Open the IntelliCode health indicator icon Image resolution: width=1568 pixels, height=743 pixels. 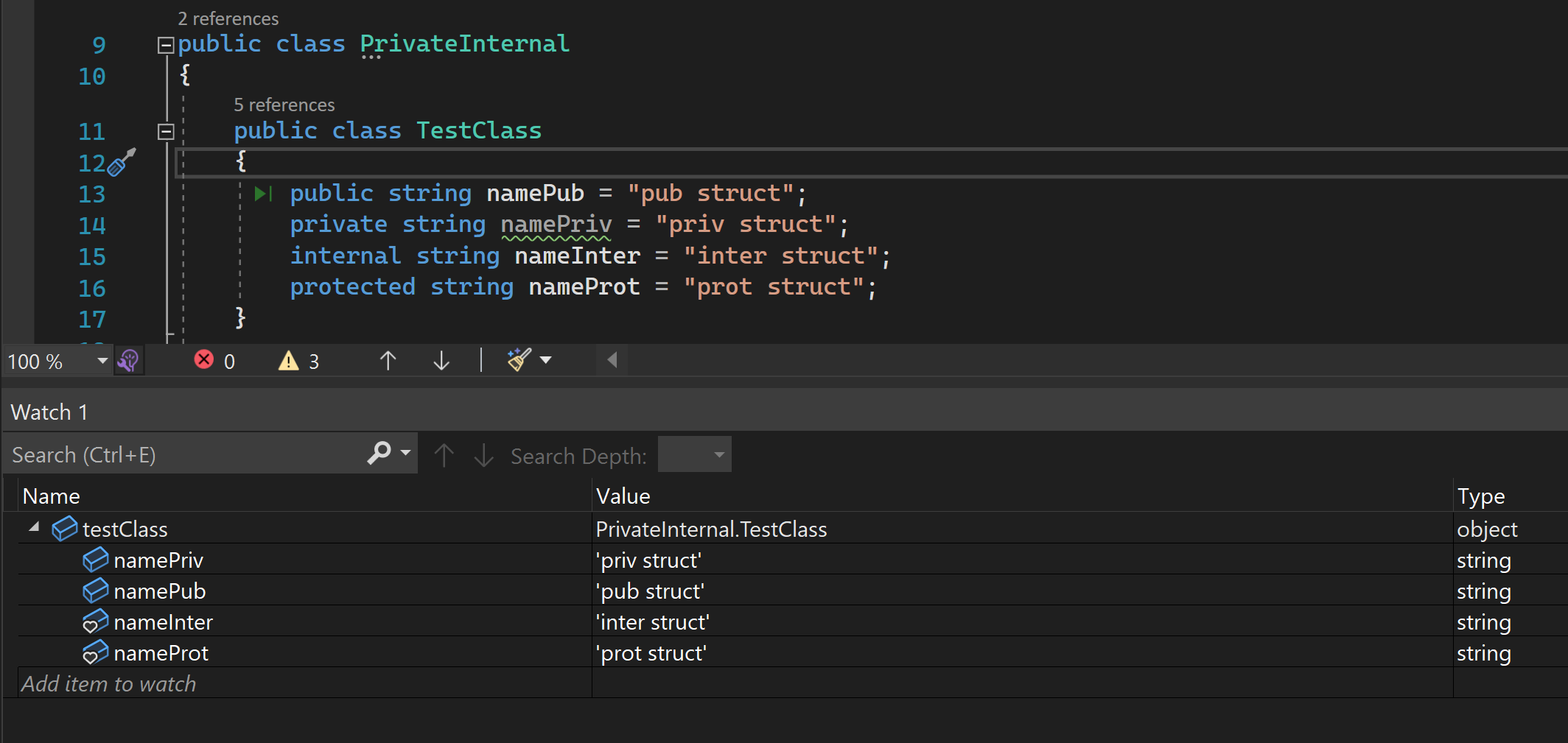[128, 361]
